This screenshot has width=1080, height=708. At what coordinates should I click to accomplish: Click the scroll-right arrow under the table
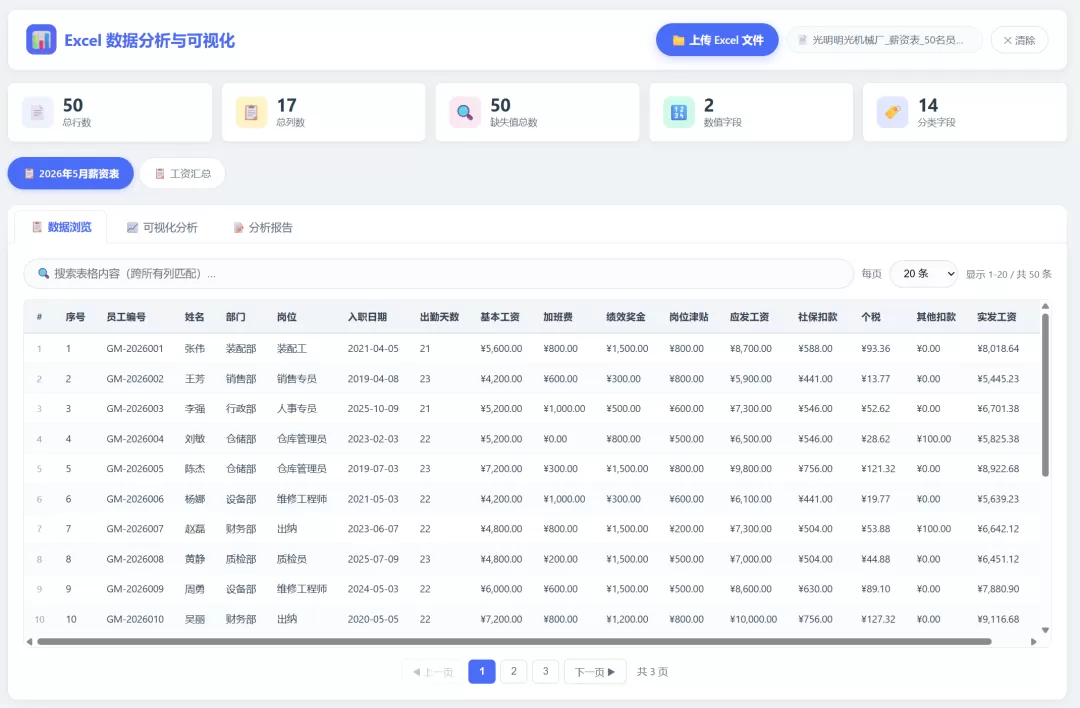click(x=1033, y=641)
